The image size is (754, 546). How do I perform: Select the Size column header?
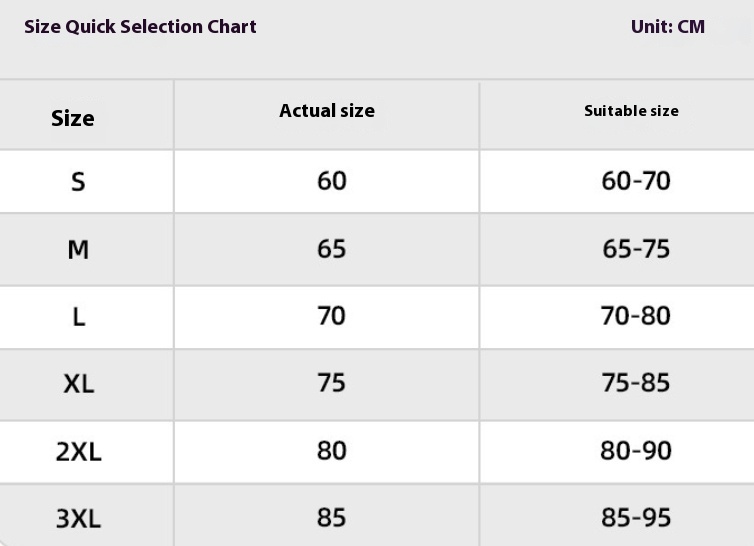point(73,118)
